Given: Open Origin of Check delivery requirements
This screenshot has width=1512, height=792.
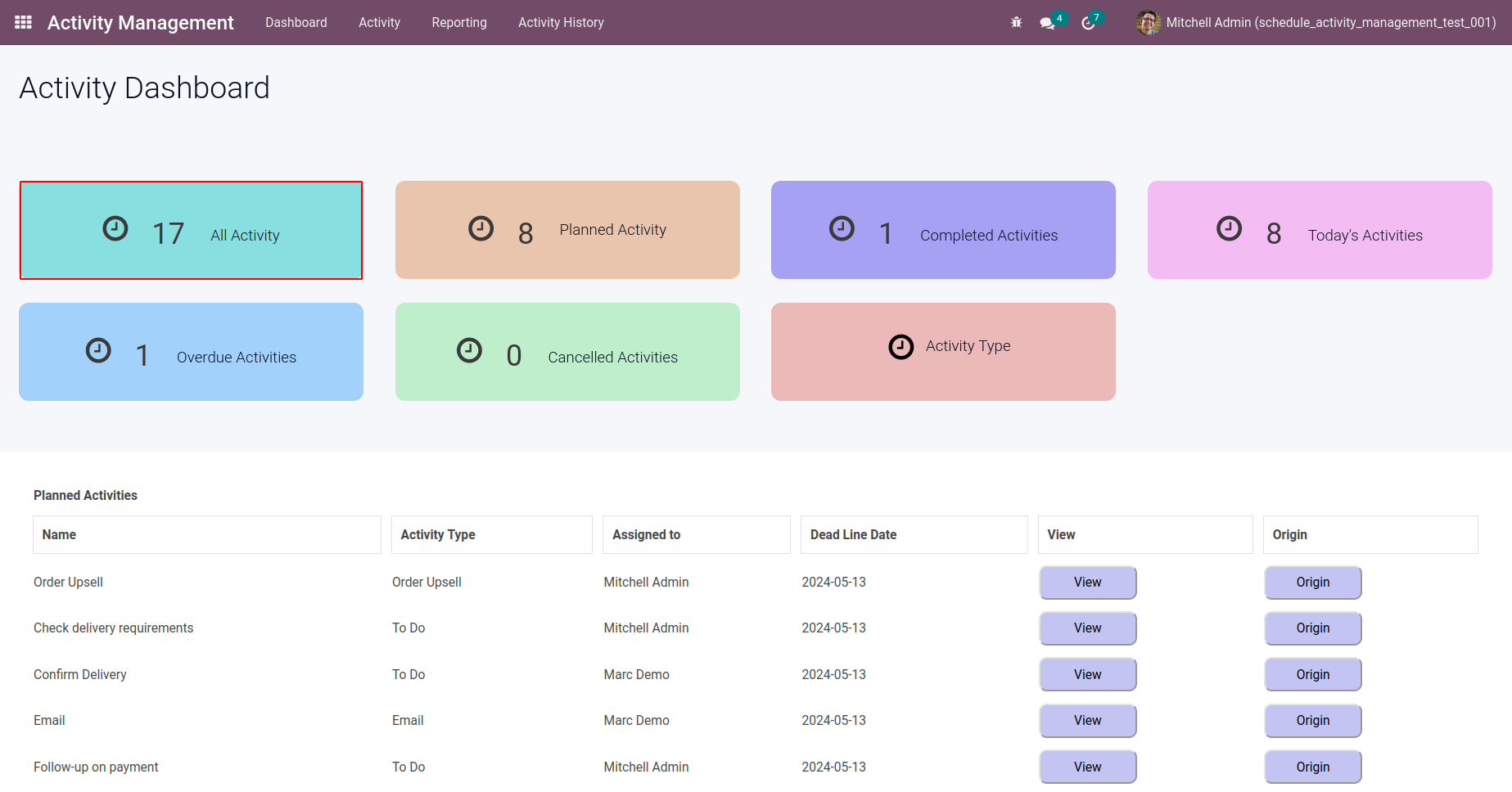Looking at the screenshot, I should pyautogui.click(x=1313, y=628).
